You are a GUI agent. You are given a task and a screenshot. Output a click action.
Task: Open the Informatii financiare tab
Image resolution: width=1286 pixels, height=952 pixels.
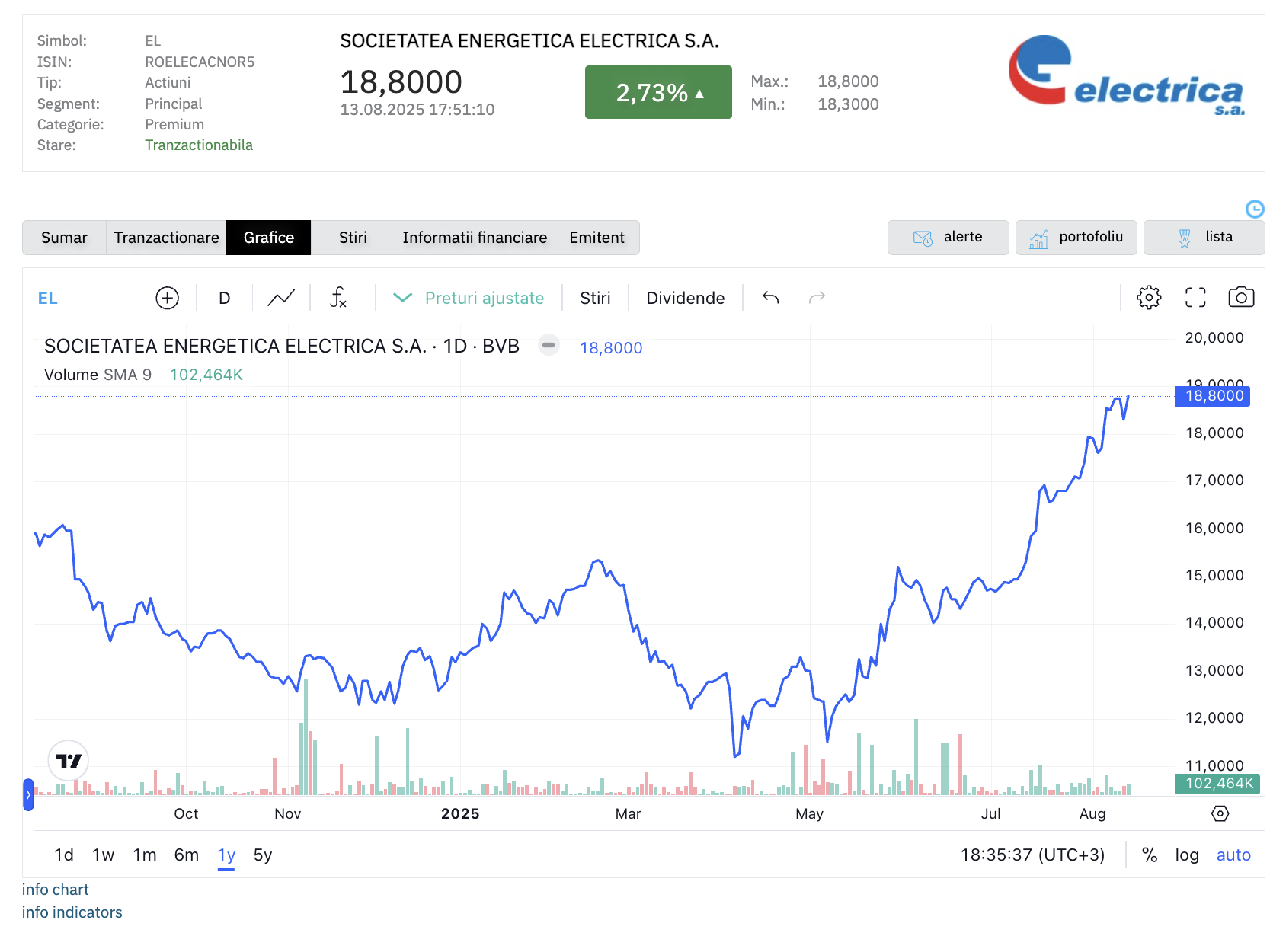tap(475, 238)
